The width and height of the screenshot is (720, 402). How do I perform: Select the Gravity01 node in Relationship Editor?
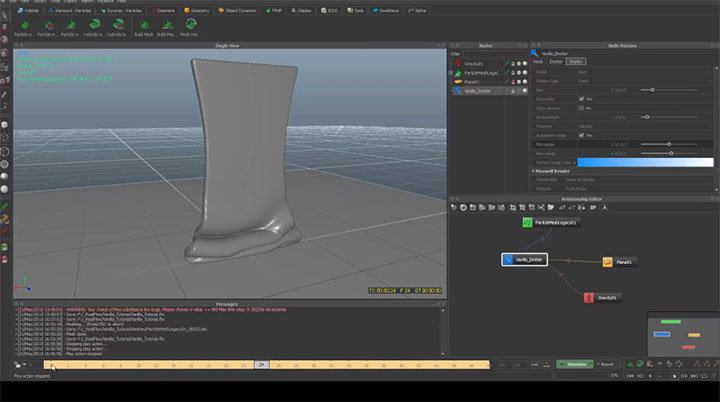[x=602, y=298]
